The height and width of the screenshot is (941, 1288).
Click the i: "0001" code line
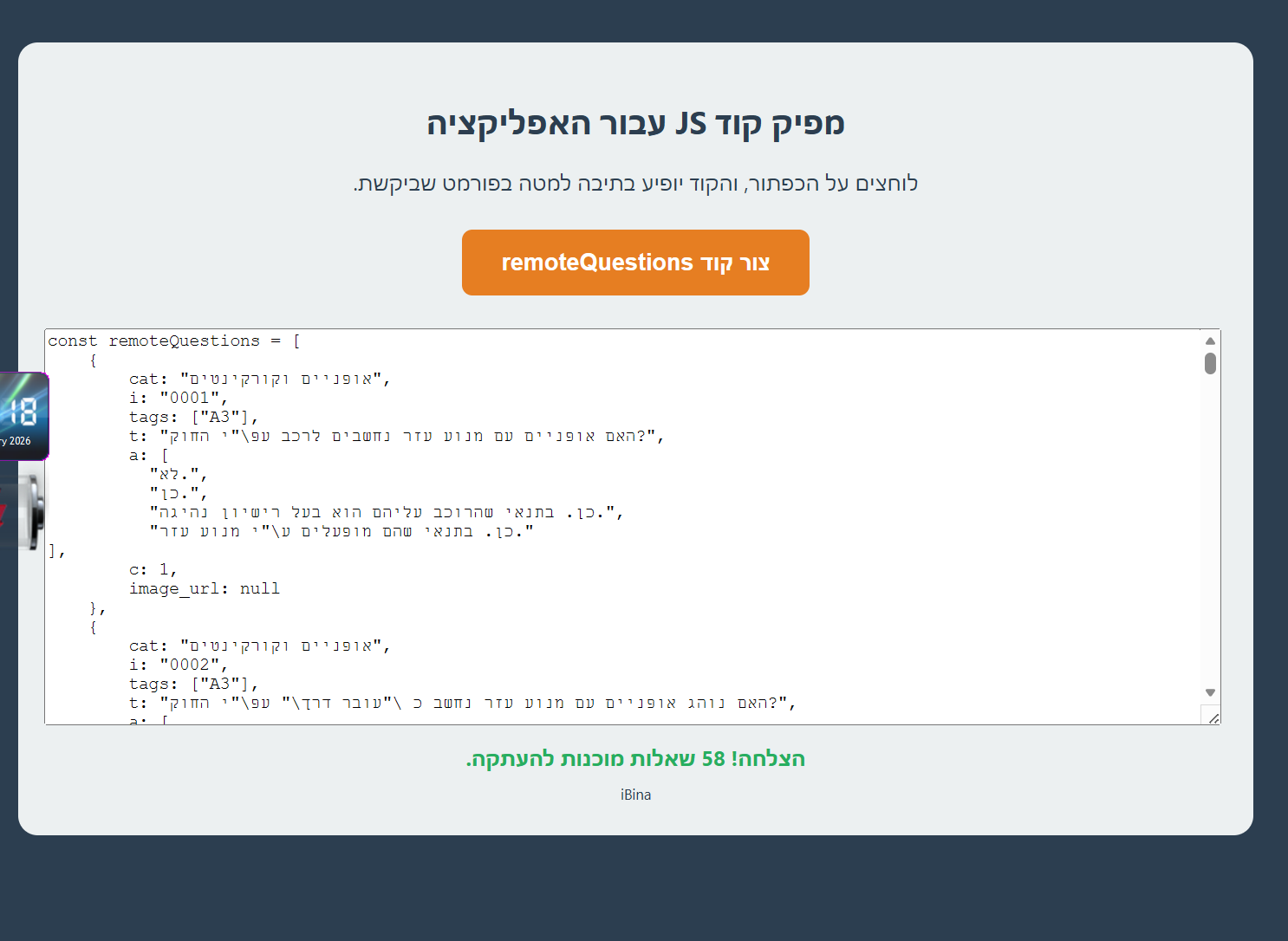point(178,399)
